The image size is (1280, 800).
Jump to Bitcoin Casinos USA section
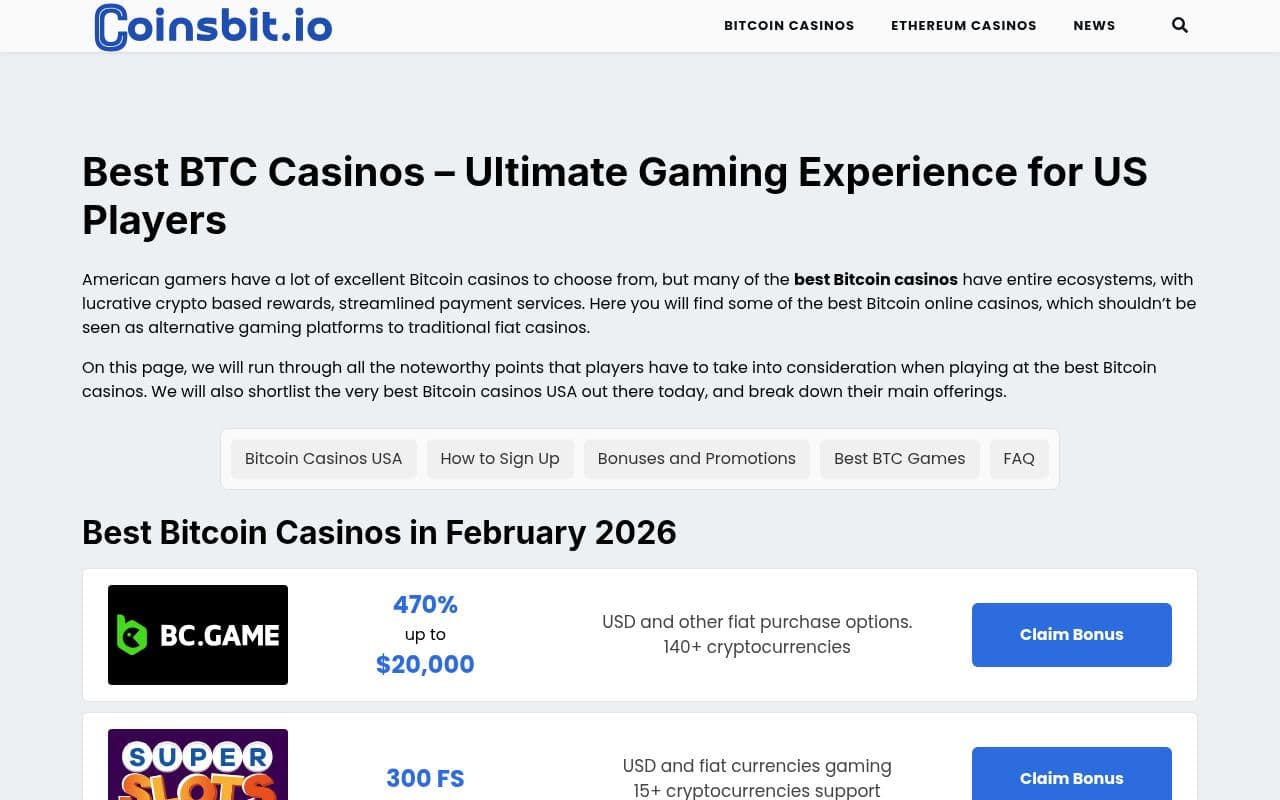[323, 459]
